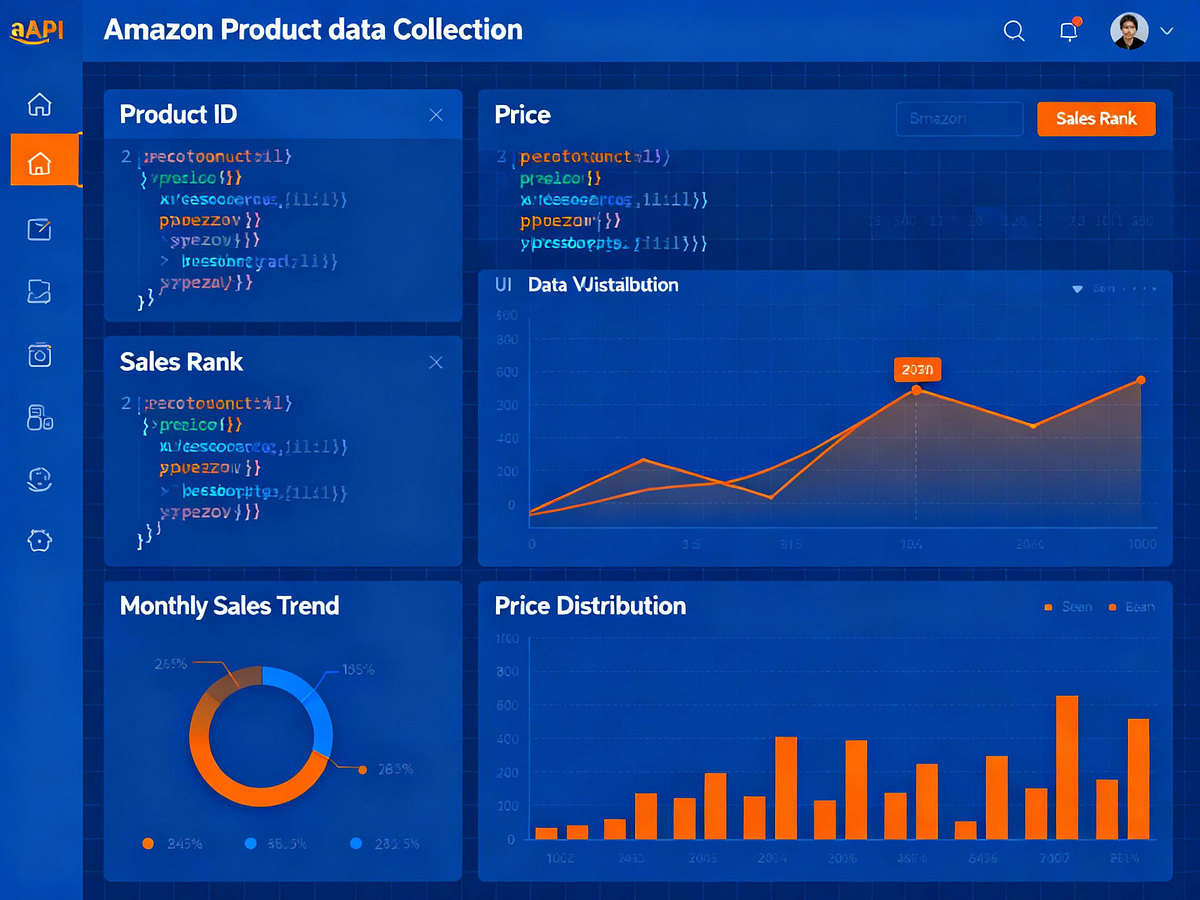Expand the user profile chevron in top bar
The width and height of the screenshot is (1200, 900).
point(1167,31)
